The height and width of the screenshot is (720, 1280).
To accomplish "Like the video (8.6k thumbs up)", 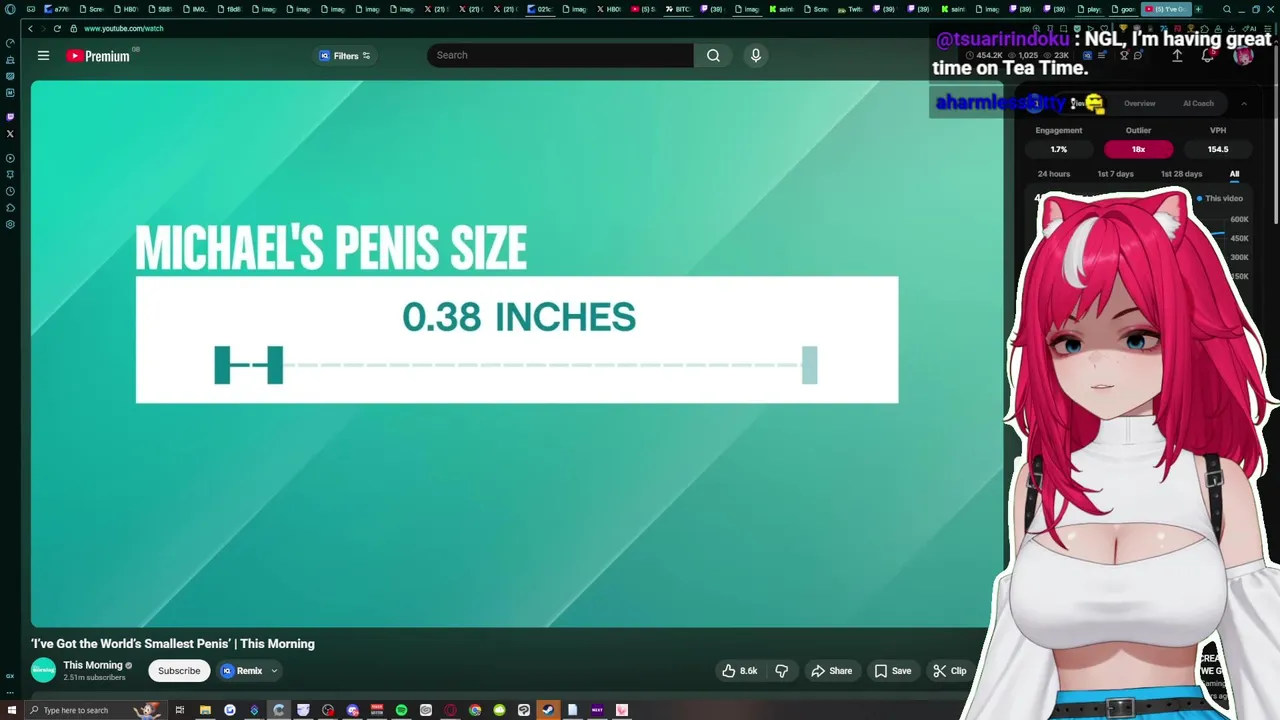I will click(x=739, y=671).
